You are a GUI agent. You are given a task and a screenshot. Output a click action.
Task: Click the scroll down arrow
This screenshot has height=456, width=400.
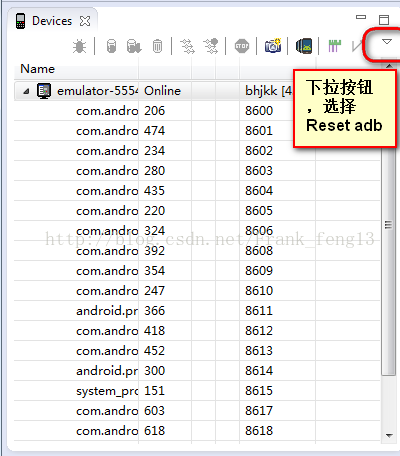[389, 435]
